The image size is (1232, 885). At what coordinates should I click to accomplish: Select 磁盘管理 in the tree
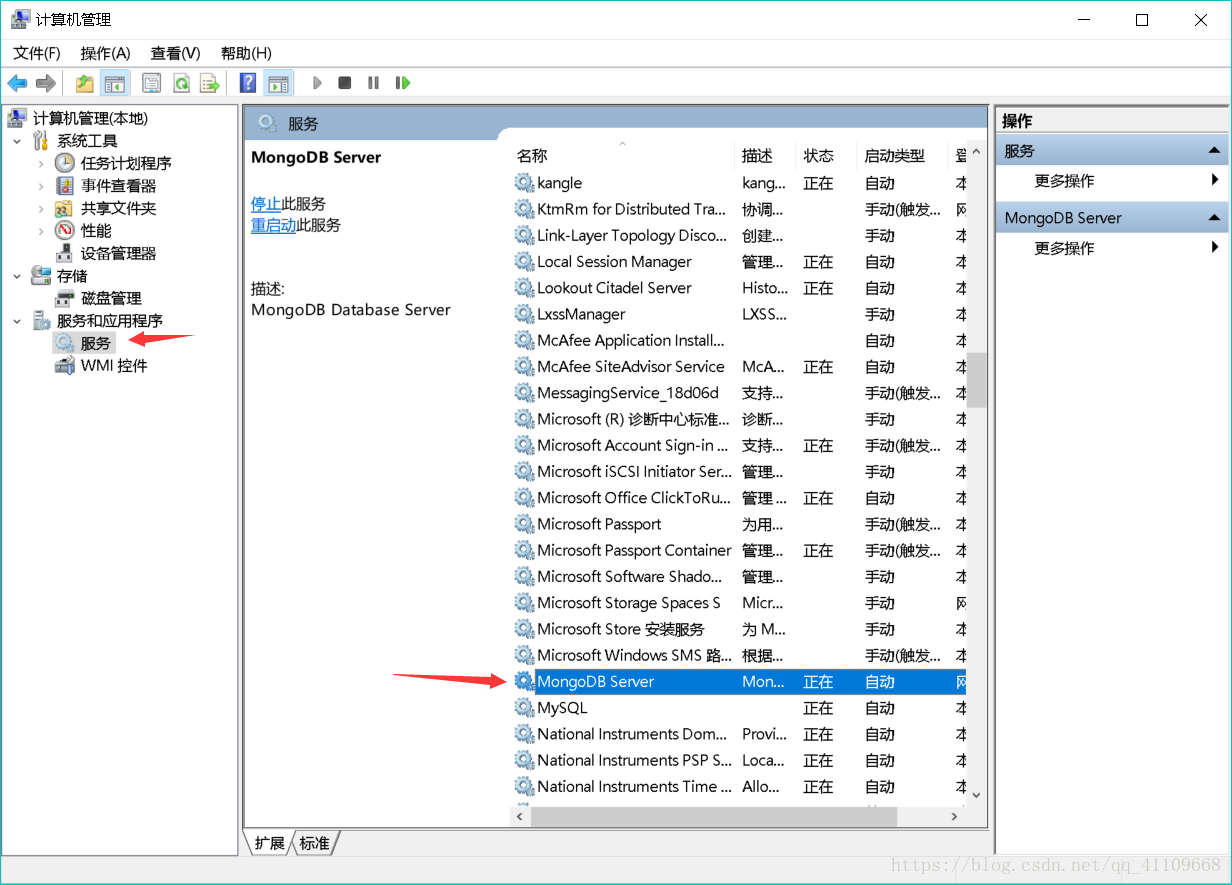[111, 298]
